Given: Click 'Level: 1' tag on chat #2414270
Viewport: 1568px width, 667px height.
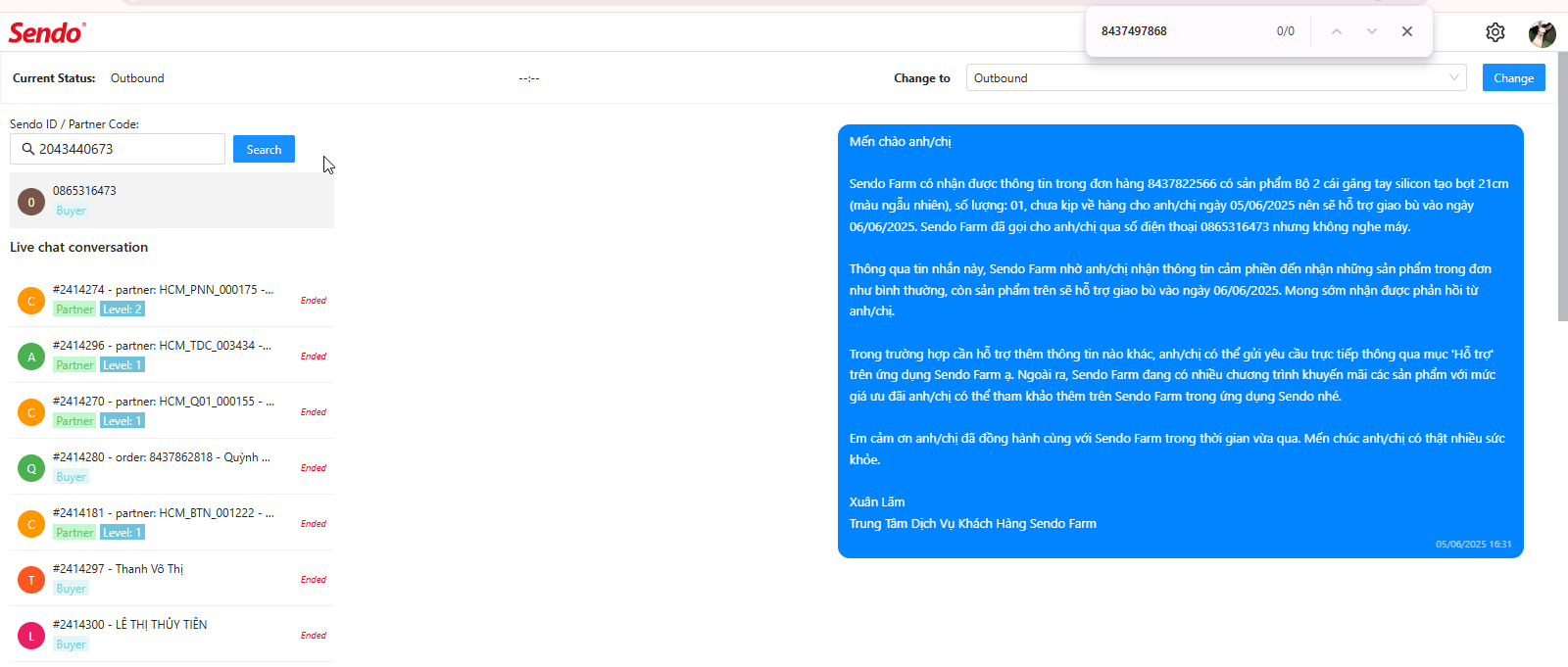Looking at the screenshot, I should pyautogui.click(x=122, y=421).
